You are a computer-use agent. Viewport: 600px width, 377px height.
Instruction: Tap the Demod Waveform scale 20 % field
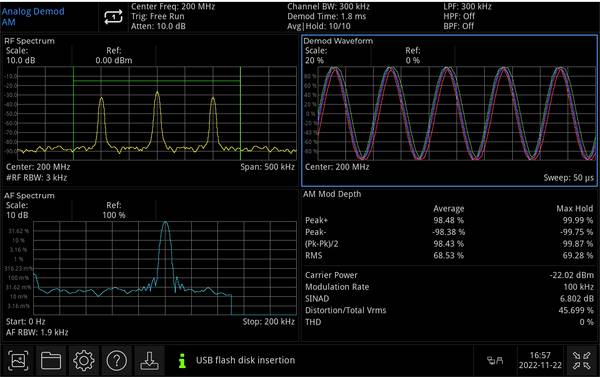316,55
